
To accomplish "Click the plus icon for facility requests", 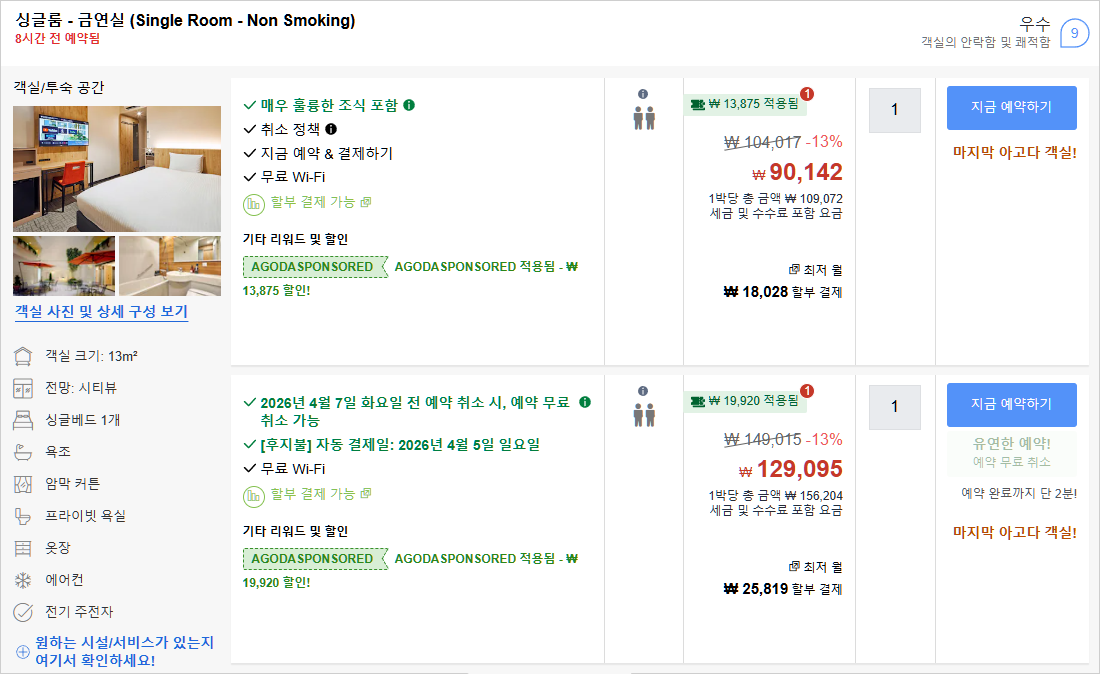I will click(22, 652).
